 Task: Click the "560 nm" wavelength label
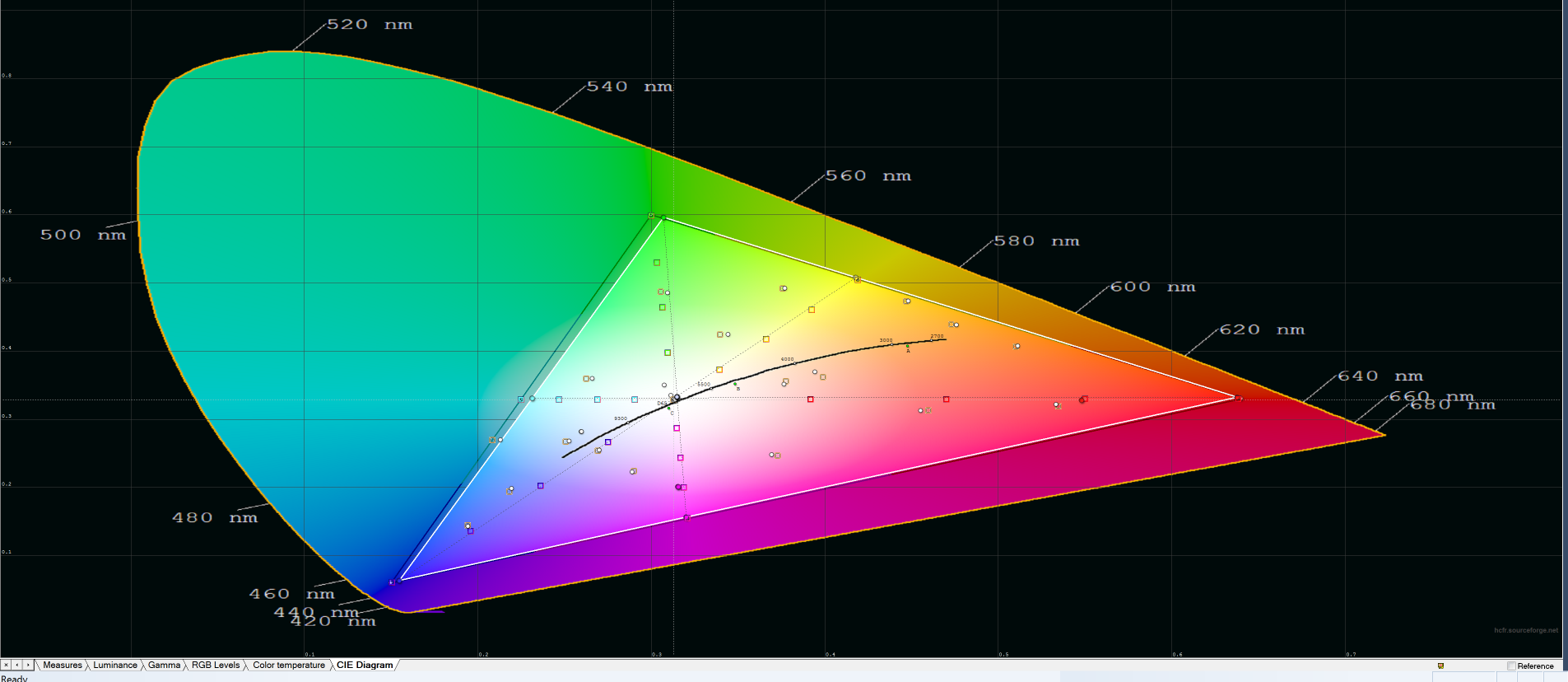[868, 176]
